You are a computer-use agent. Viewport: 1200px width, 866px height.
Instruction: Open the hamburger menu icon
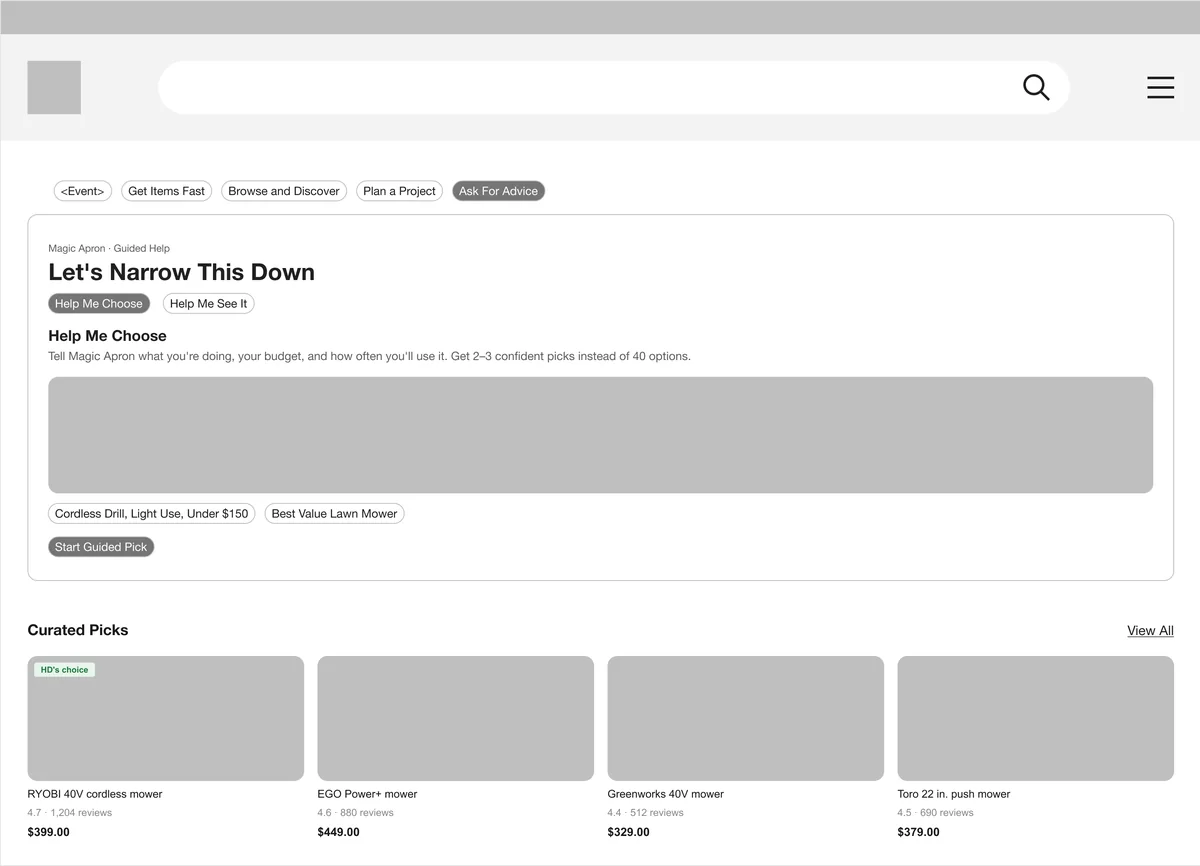pos(1160,87)
